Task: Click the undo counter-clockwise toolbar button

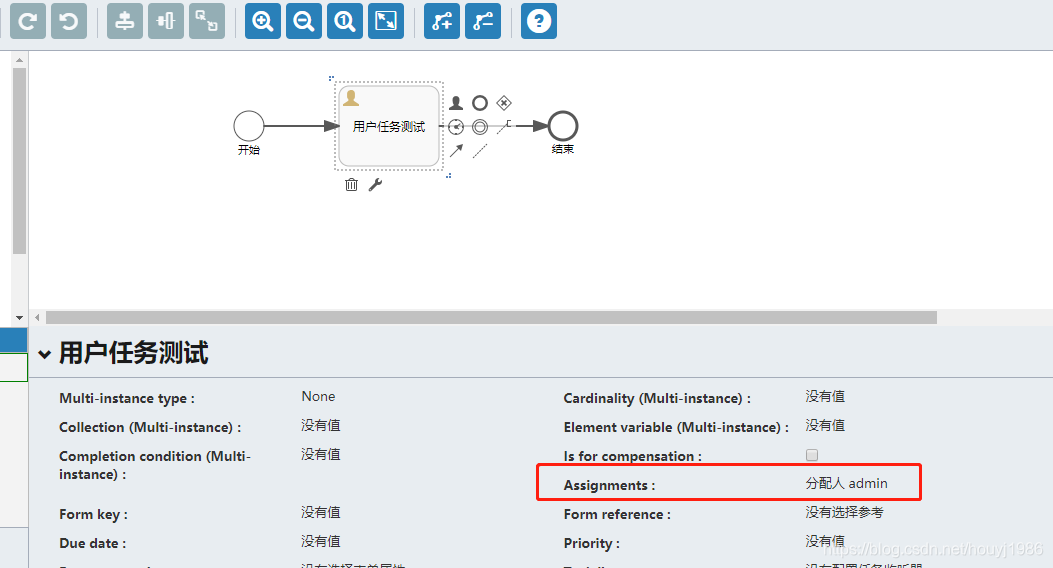Action: [x=69, y=21]
